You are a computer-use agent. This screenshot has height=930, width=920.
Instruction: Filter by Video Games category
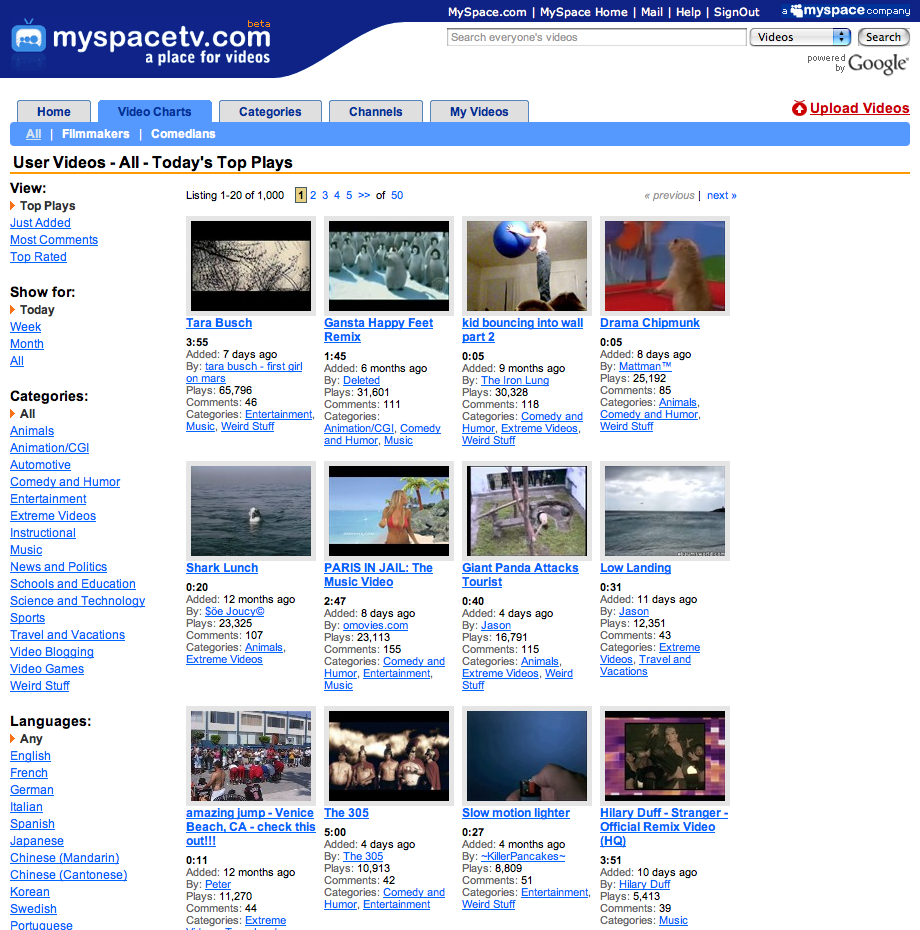click(47, 668)
